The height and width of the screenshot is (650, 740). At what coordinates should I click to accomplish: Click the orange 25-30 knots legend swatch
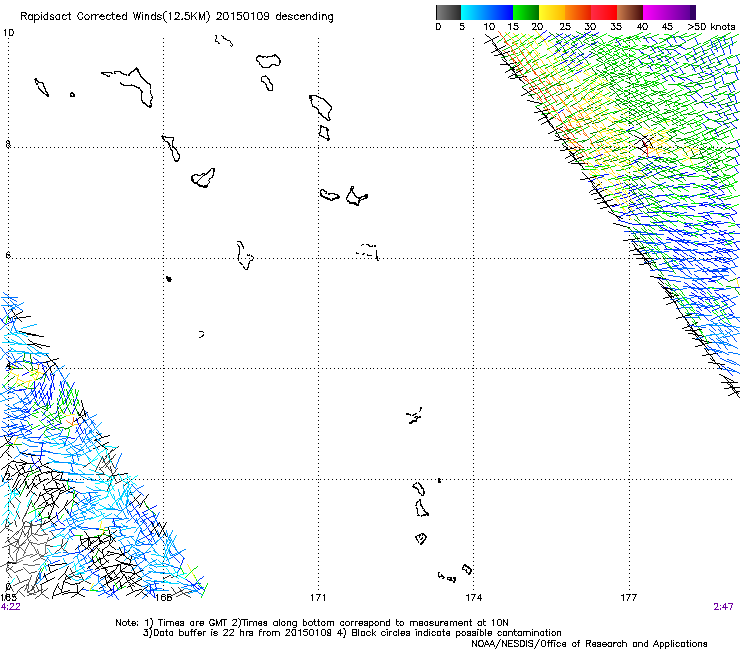click(578, 12)
